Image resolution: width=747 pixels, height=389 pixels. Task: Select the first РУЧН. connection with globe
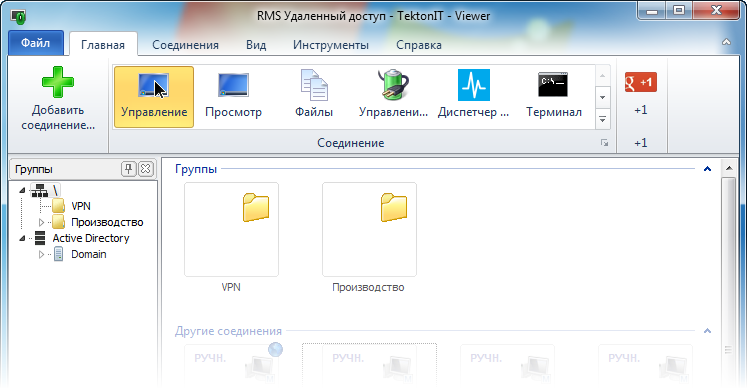pyautogui.click(x=233, y=364)
